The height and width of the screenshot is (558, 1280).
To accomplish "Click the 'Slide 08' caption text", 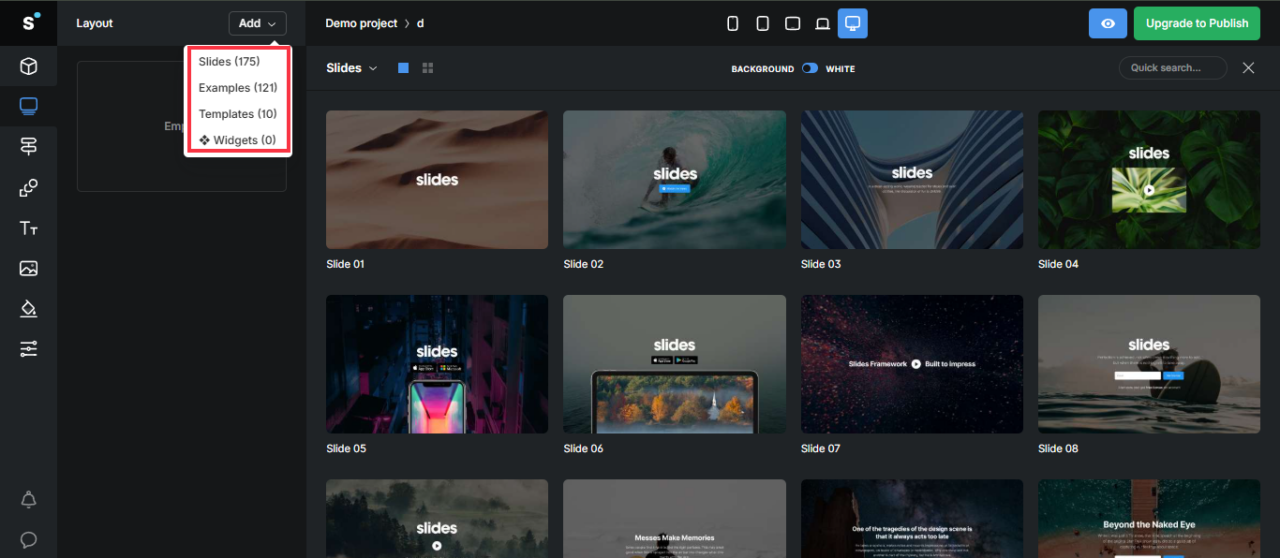I will (x=1058, y=449).
